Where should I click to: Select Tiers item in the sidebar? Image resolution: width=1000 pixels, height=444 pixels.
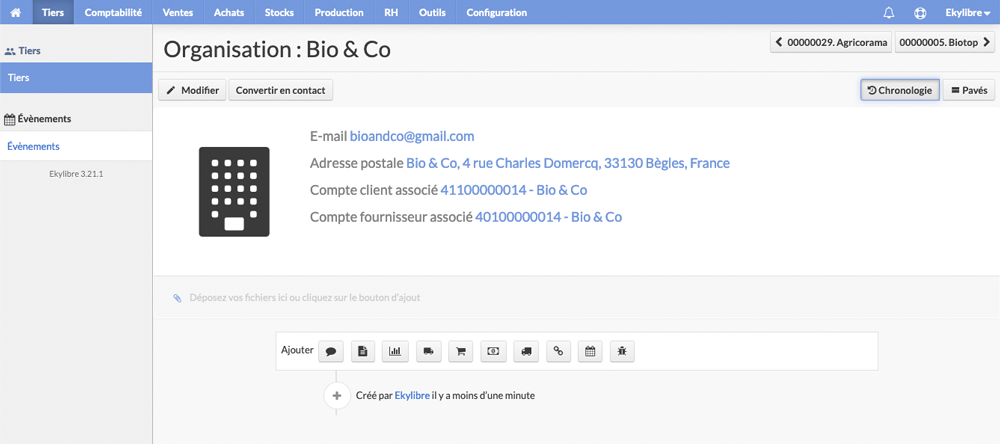coord(76,78)
